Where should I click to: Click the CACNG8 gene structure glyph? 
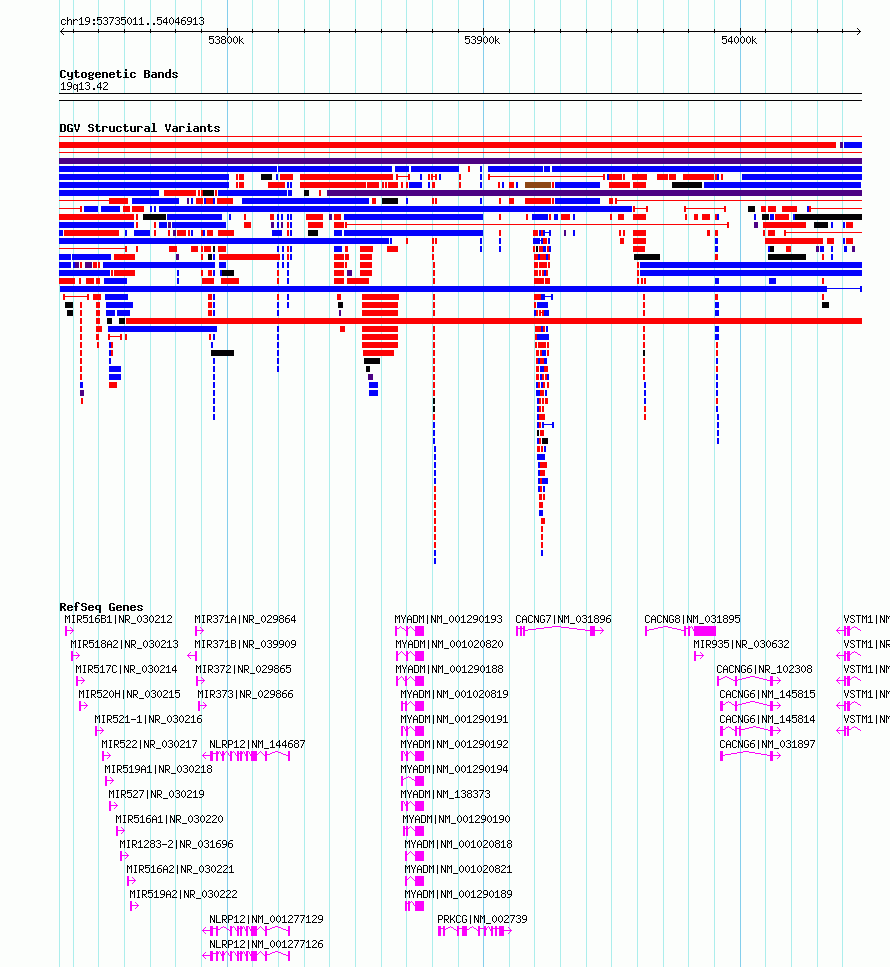pyautogui.click(x=680, y=631)
